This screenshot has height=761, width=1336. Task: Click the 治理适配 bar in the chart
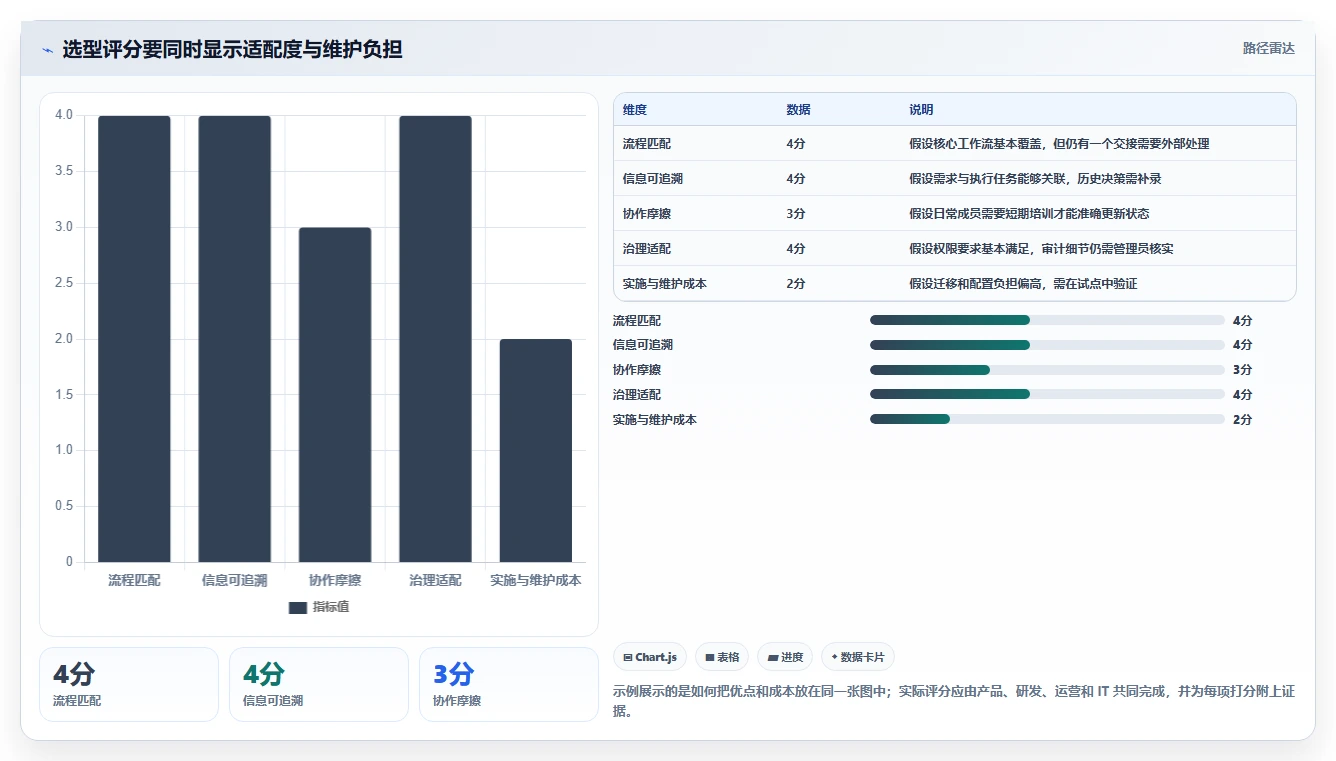tap(435, 339)
